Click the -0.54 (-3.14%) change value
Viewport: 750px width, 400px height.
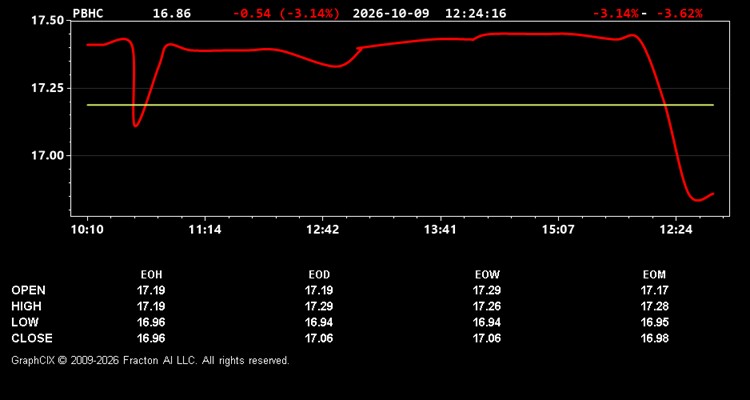(x=286, y=13)
